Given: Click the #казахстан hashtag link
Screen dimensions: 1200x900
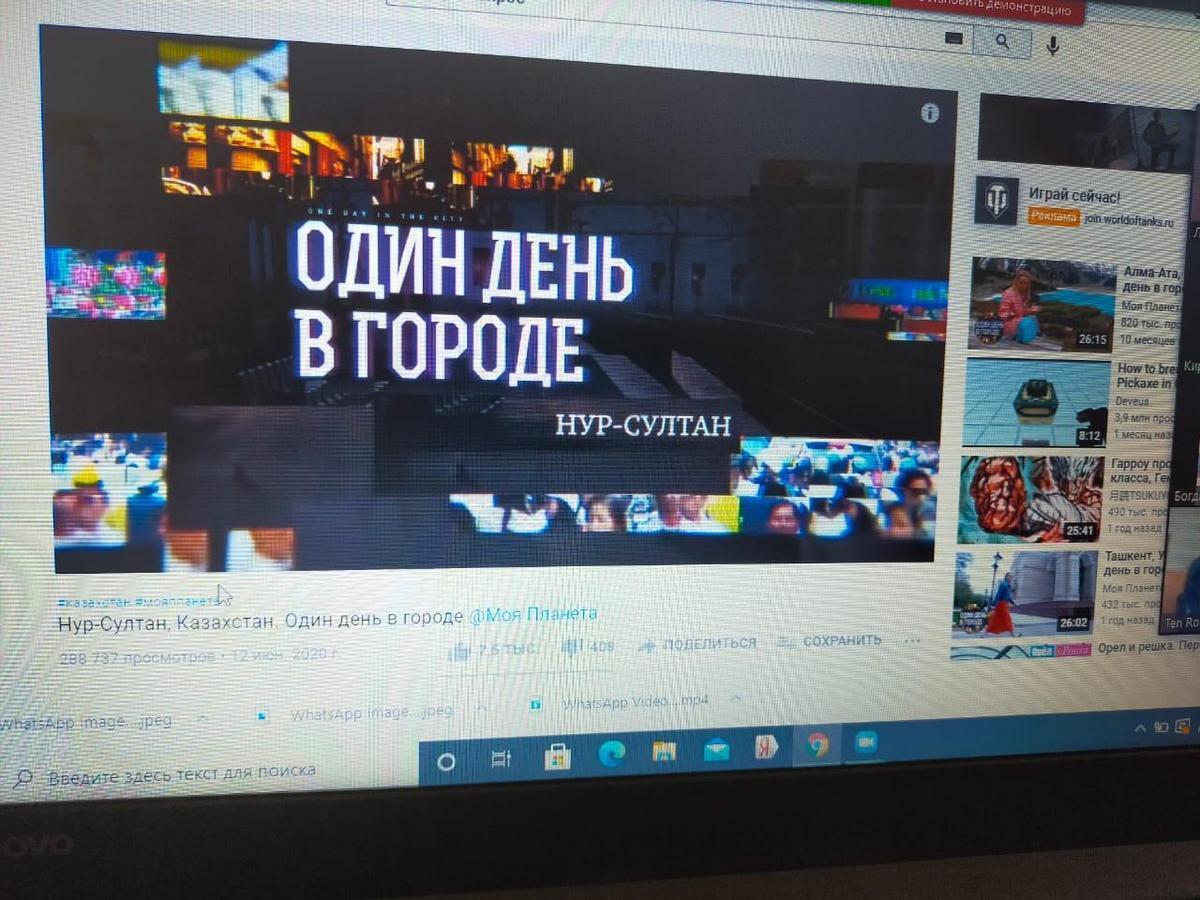Looking at the screenshot, I should click(x=94, y=602).
